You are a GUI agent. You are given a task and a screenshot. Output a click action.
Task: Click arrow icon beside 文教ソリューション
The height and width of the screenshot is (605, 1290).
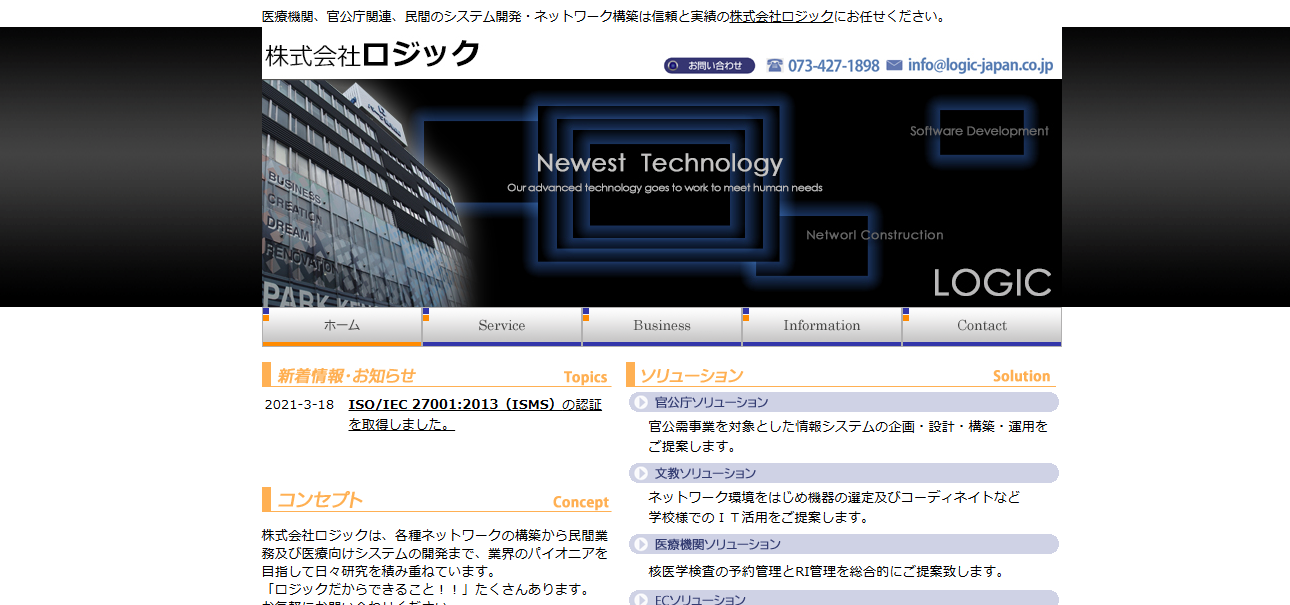[x=641, y=473]
